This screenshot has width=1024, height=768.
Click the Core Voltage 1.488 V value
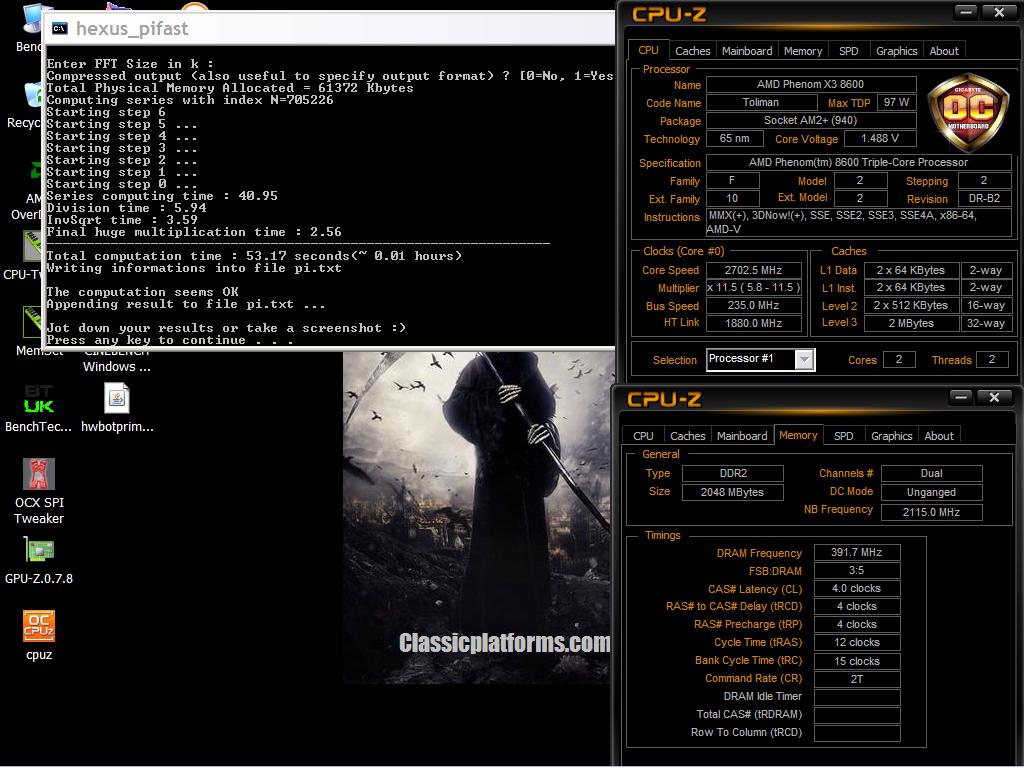(x=880, y=138)
